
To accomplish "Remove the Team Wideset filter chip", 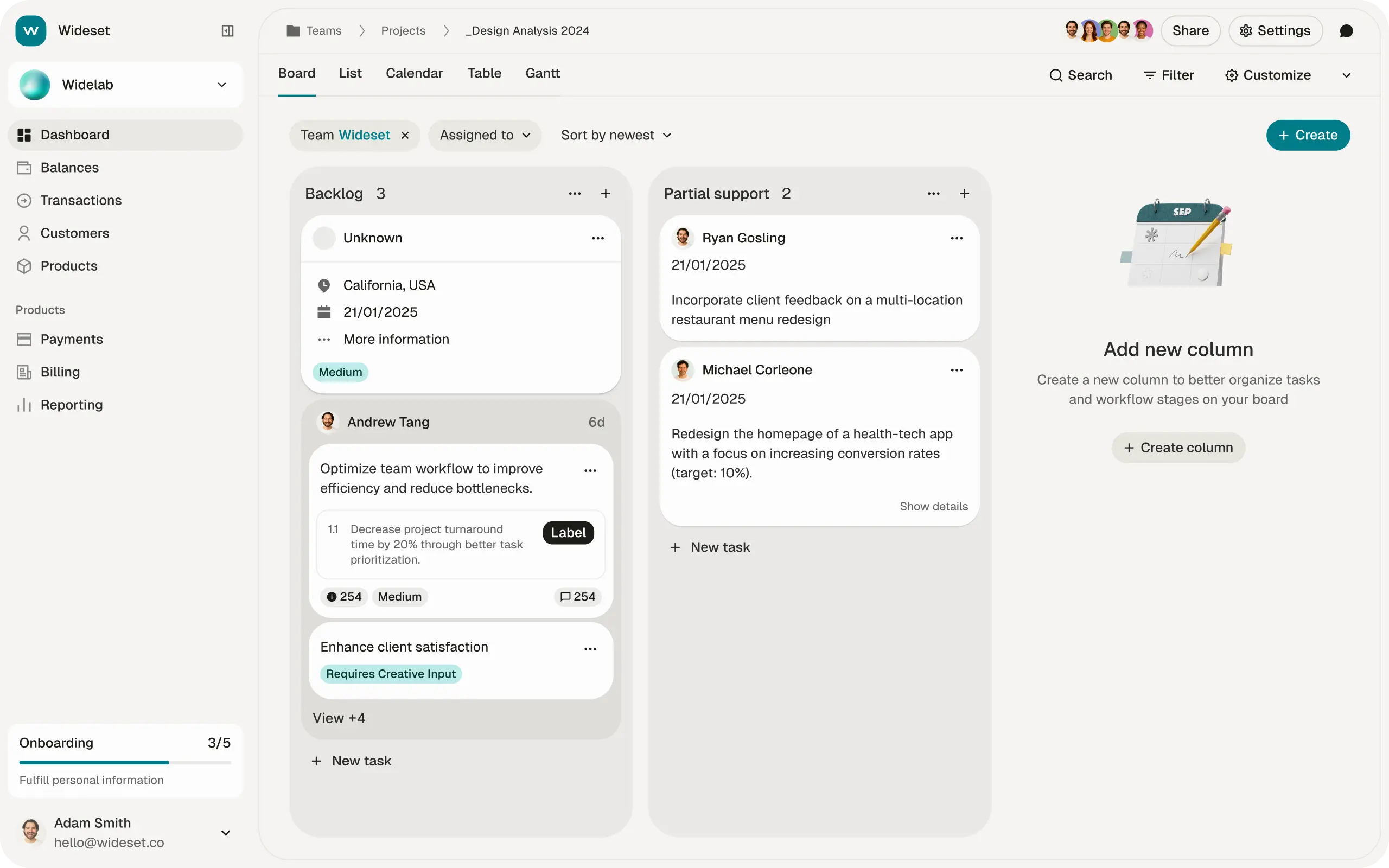I will click(405, 135).
